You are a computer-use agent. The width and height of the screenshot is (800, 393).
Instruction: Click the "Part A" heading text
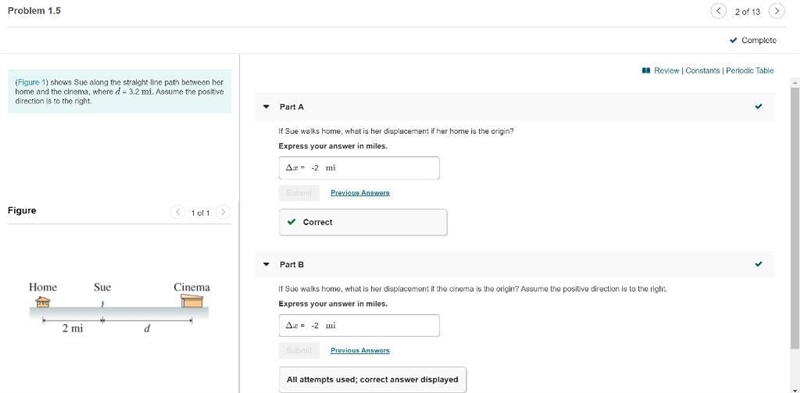point(292,107)
